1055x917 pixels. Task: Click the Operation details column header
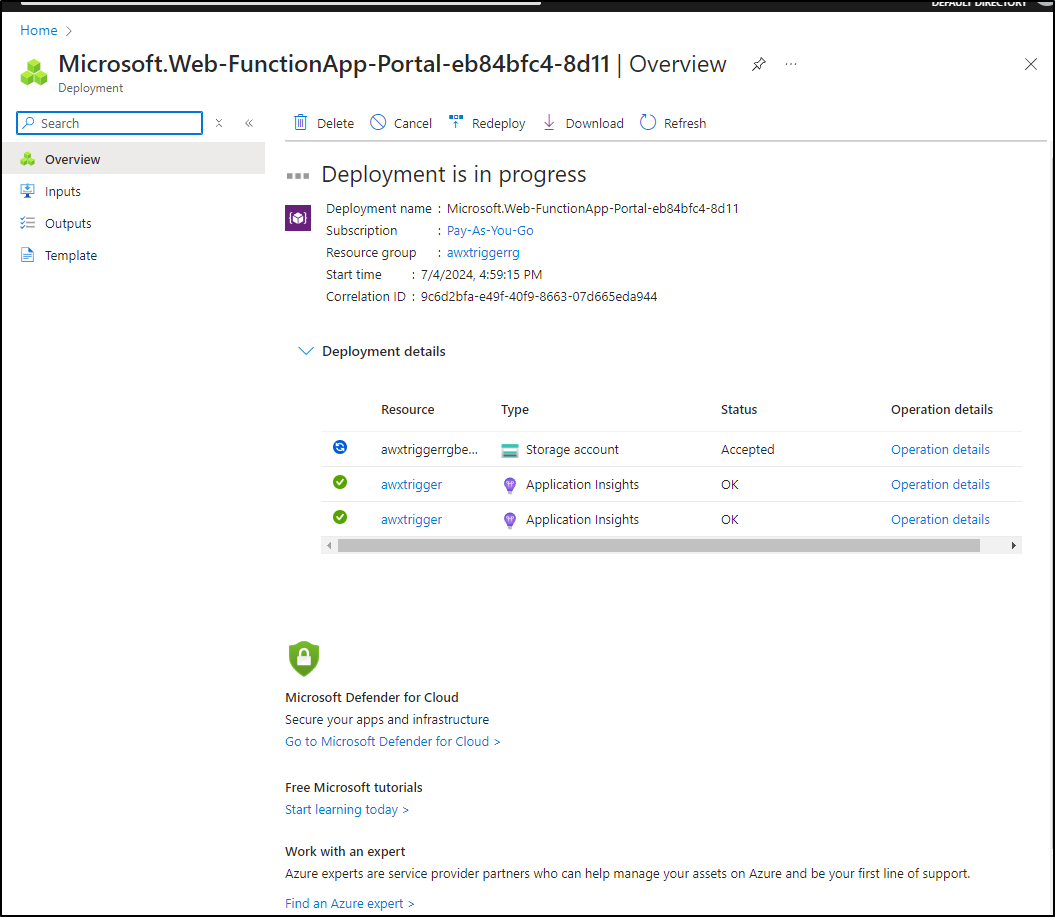pos(941,410)
